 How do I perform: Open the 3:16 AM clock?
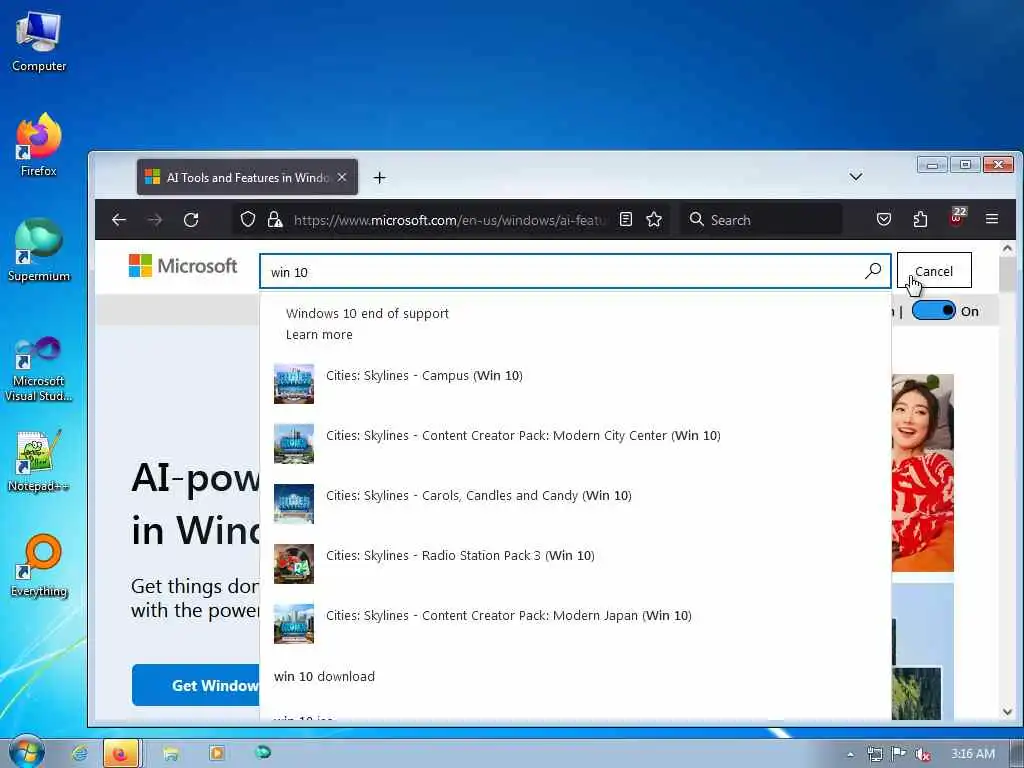pos(973,754)
